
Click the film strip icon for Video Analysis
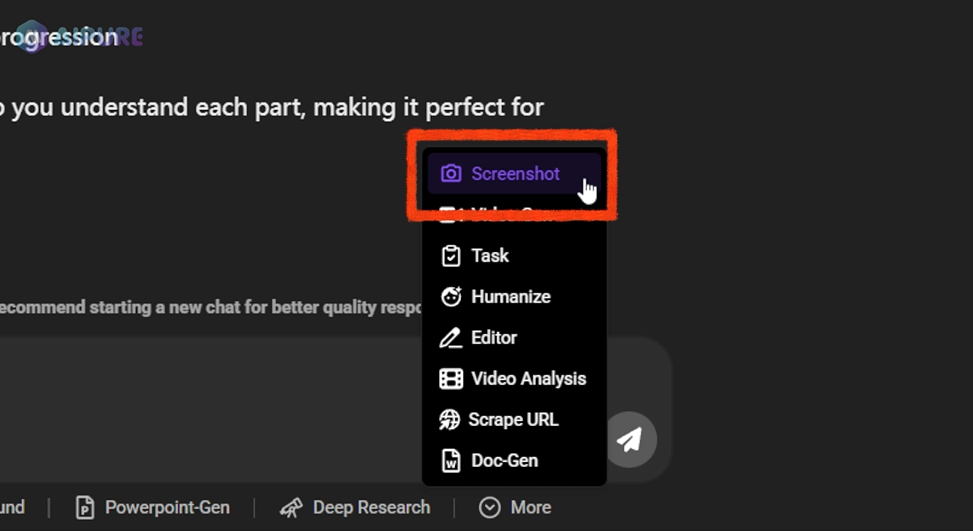[451, 378]
